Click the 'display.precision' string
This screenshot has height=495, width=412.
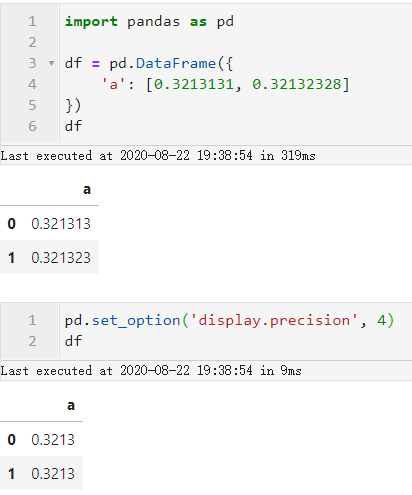(x=274, y=320)
